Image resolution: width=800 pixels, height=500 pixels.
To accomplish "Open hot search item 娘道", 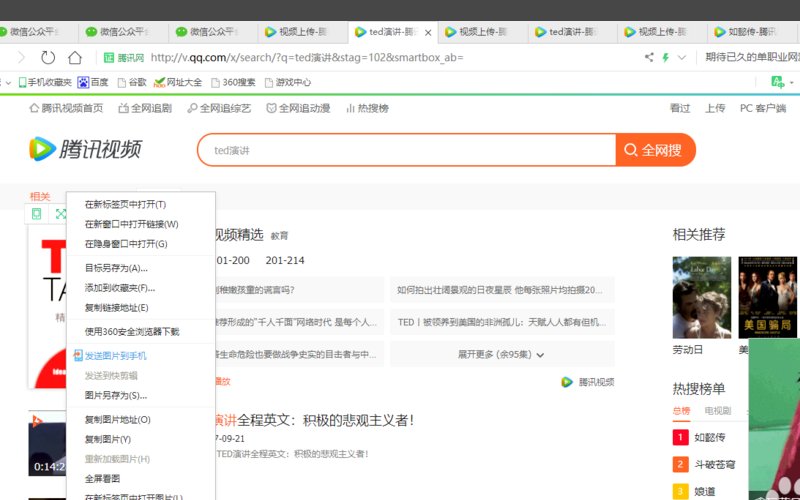I will pos(705,492).
